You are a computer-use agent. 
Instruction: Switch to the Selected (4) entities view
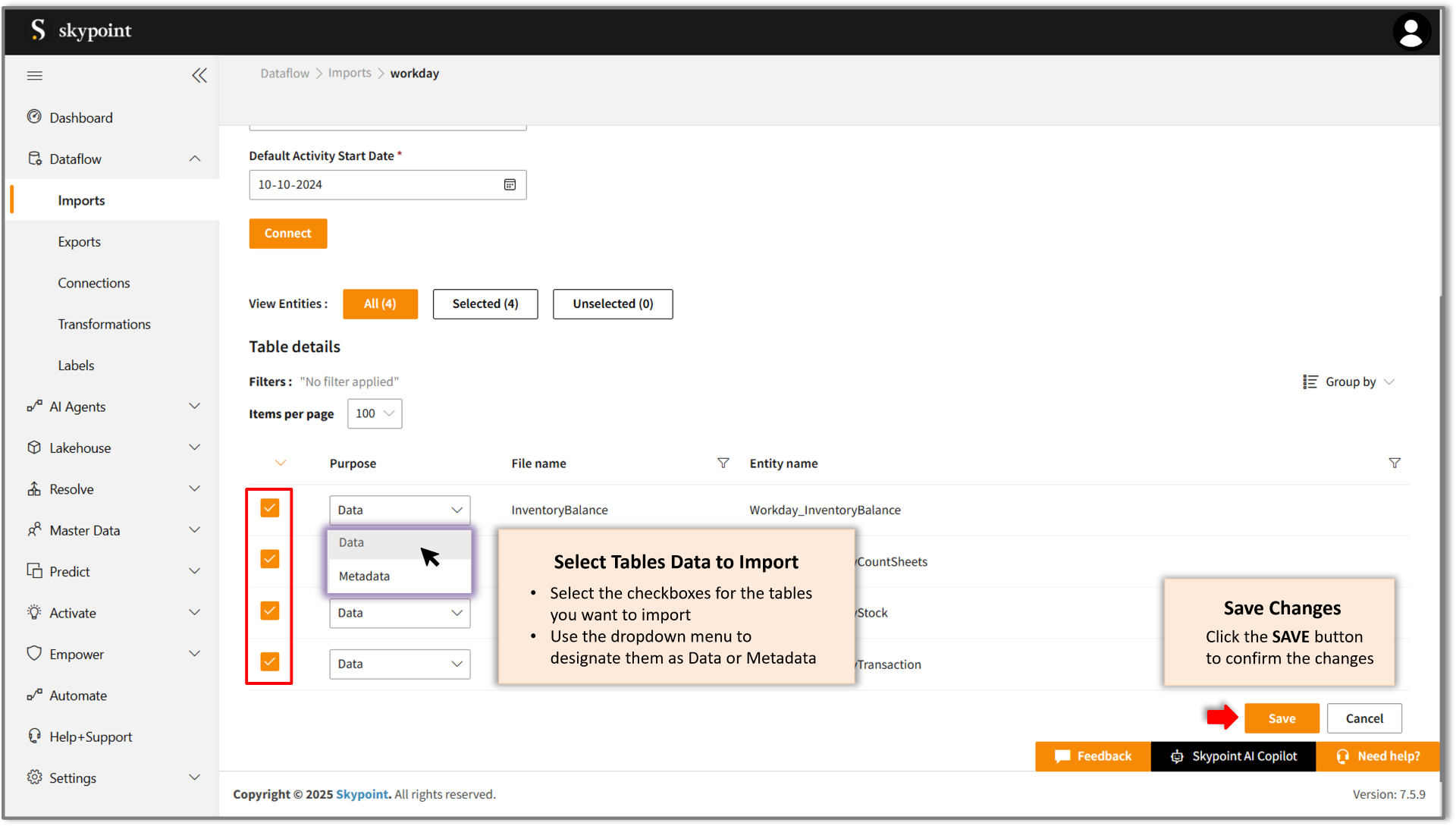(485, 303)
